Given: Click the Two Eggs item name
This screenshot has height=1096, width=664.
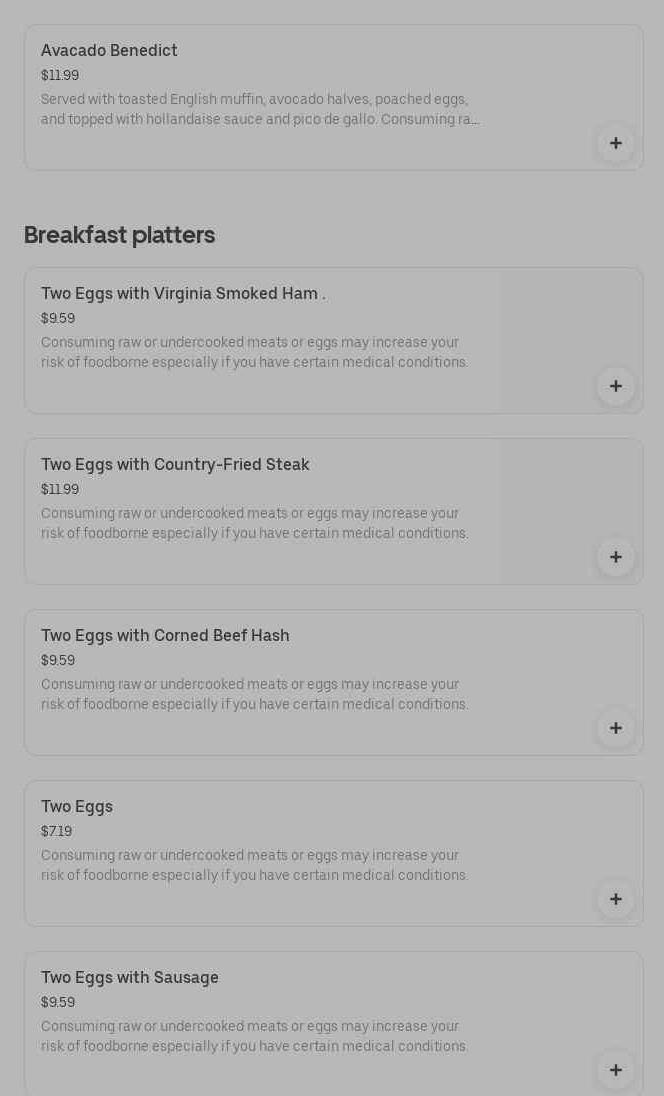Looking at the screenshot, I should pyautogui.click(x=77, y=806).
